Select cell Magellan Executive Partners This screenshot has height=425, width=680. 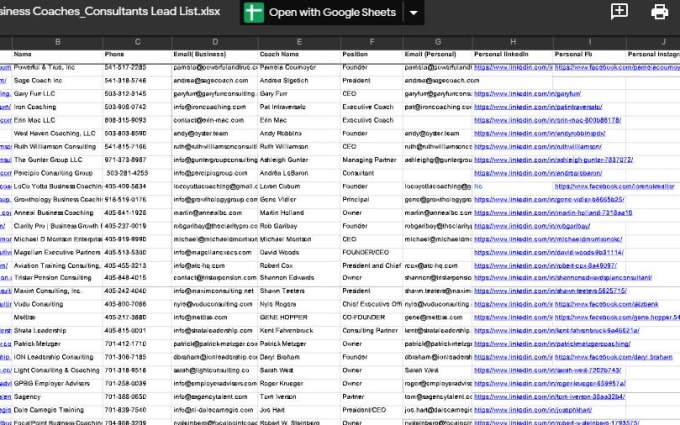click(x=58, y=252)
